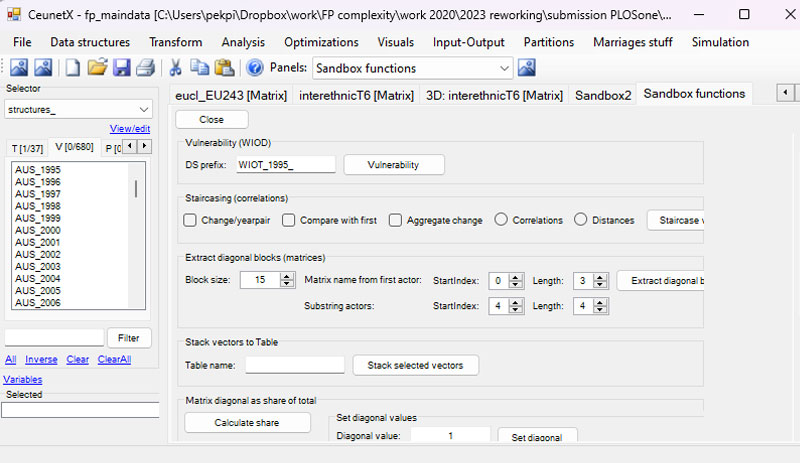Image resolution: width=800 pixels, height=463 pixels.
Task: Click the Table name input field
Action: (294, 365)
